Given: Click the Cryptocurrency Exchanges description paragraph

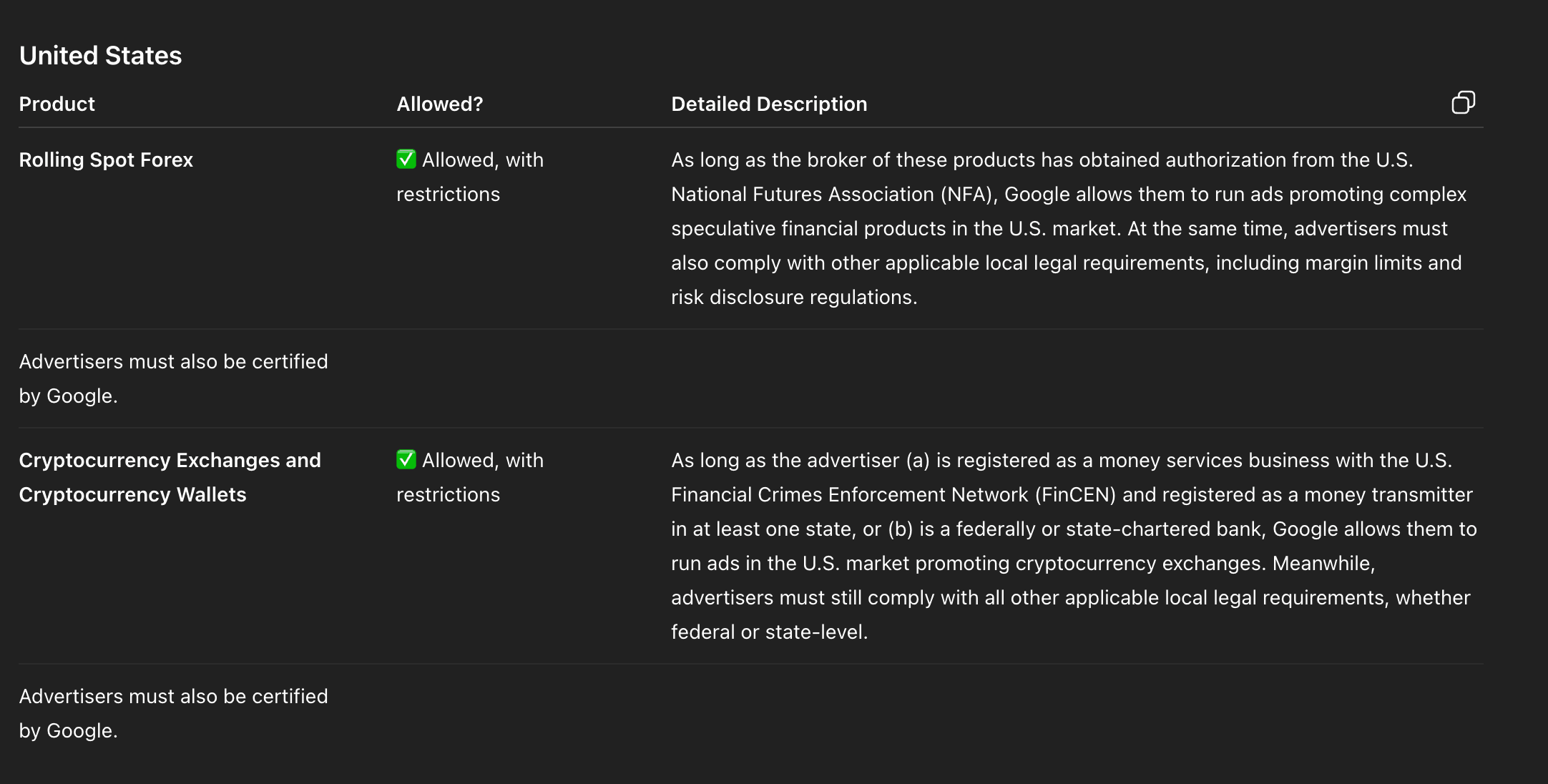Looking at the screenshot, I should (1073, 546).
